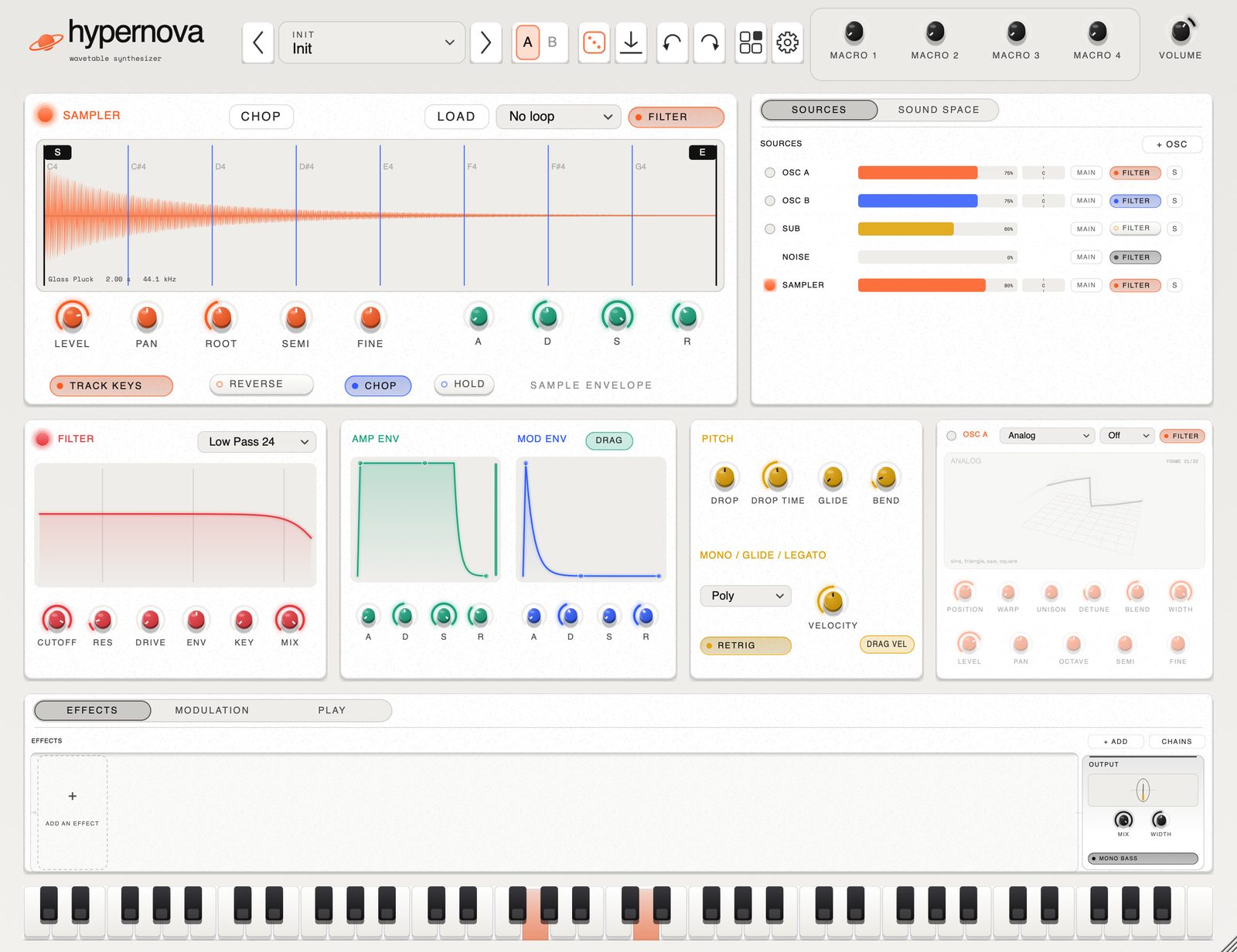This screenshot has width=1237, height=952.
Task: Enable the OSC B source radio button
Action: 770,201
